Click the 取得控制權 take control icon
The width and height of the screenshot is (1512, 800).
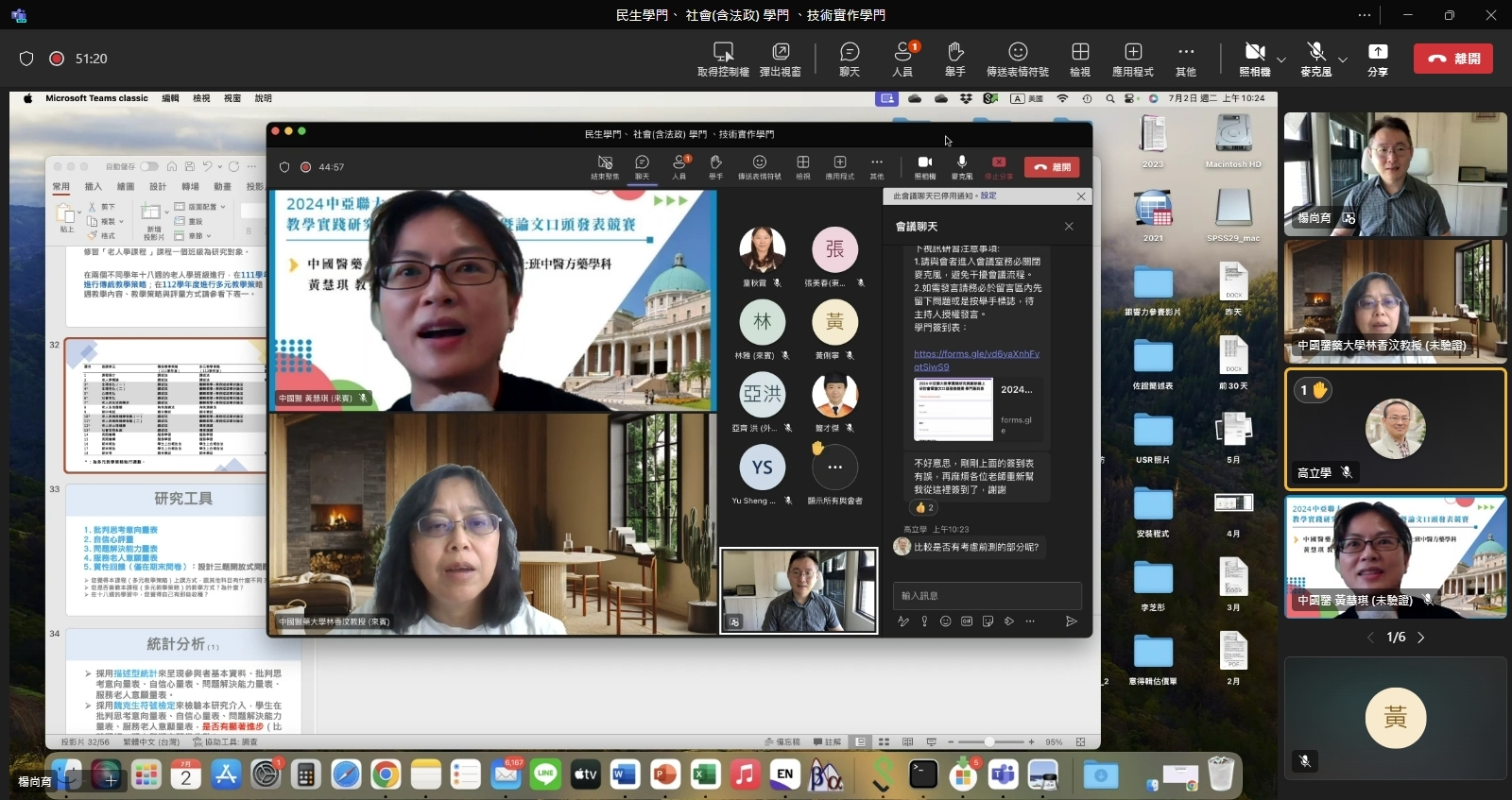coord(723,59)
